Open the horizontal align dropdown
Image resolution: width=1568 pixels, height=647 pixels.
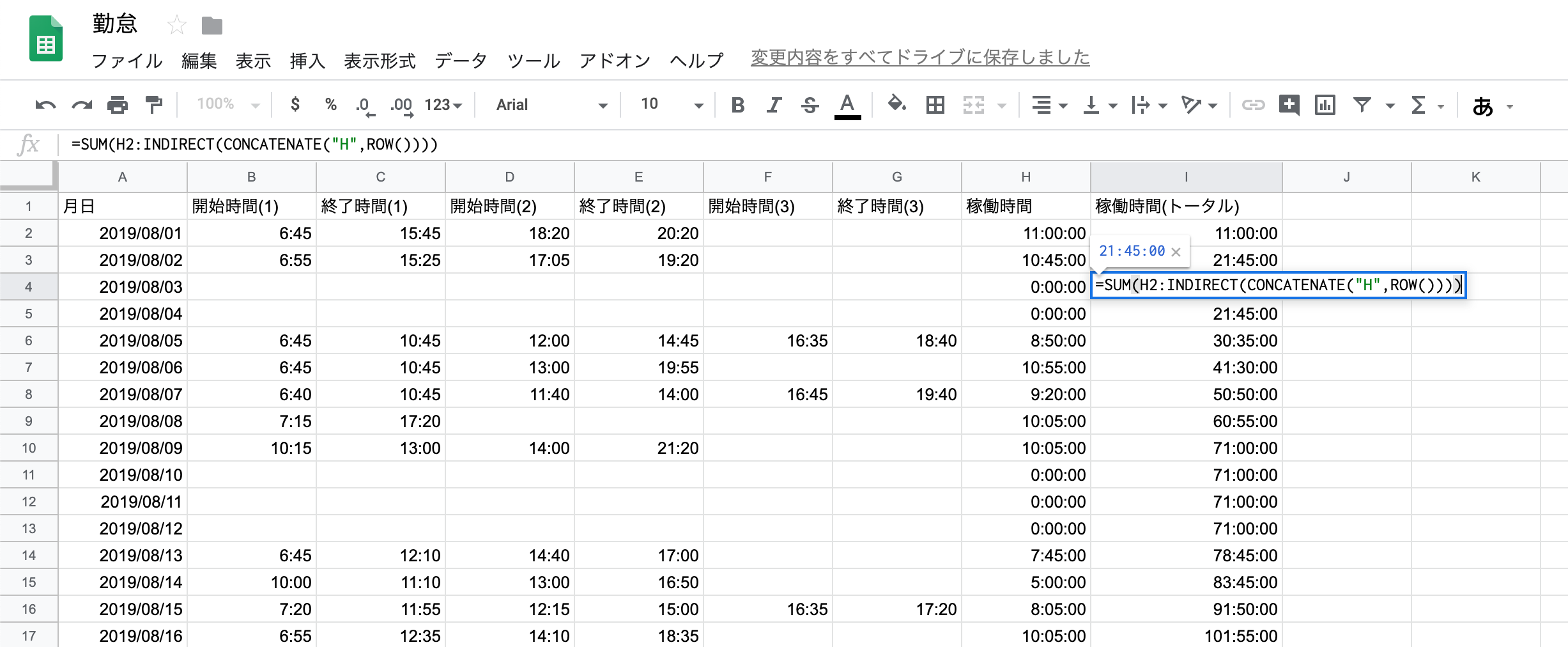[x=1049, y=105]
